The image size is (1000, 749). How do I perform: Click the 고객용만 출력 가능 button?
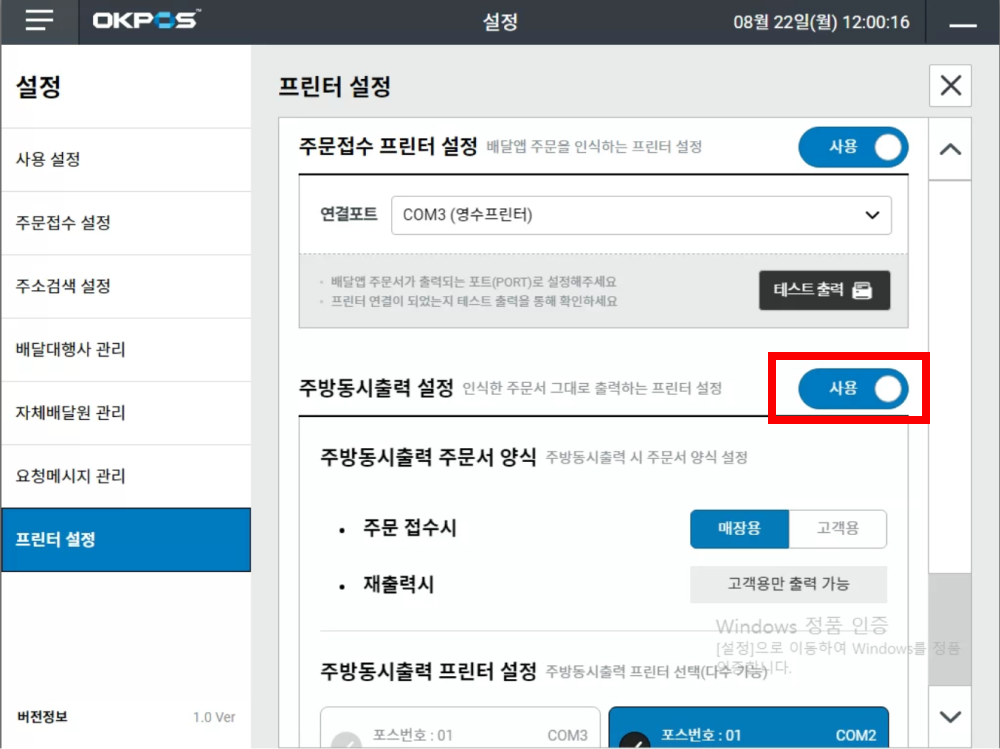click(788, 584)
